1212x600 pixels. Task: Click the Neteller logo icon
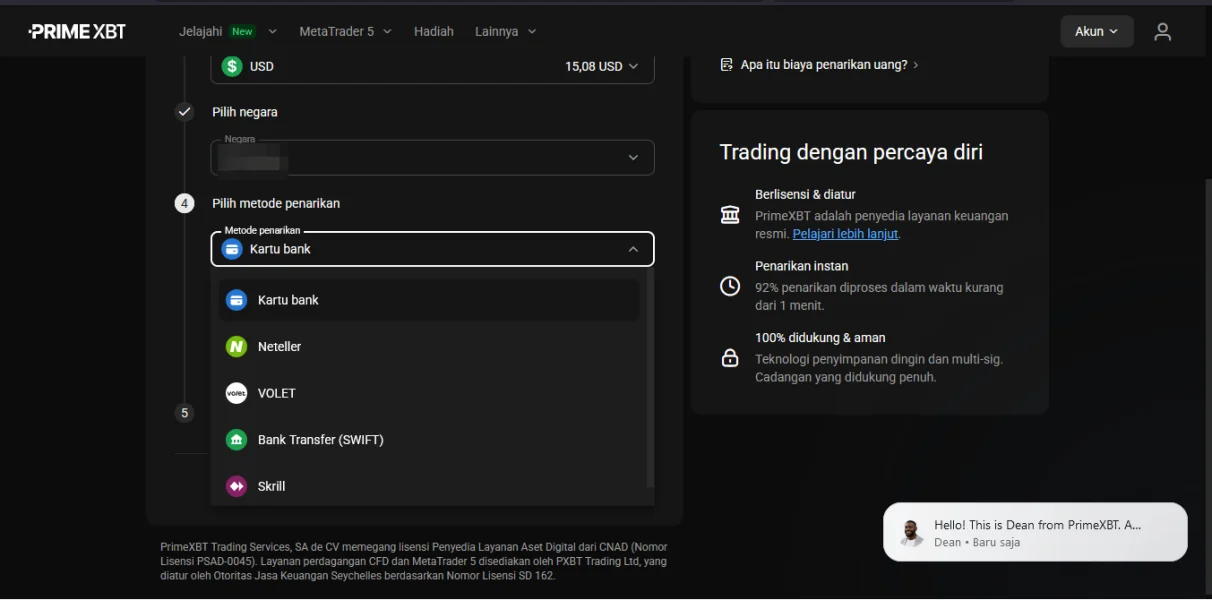pos(236,347)
